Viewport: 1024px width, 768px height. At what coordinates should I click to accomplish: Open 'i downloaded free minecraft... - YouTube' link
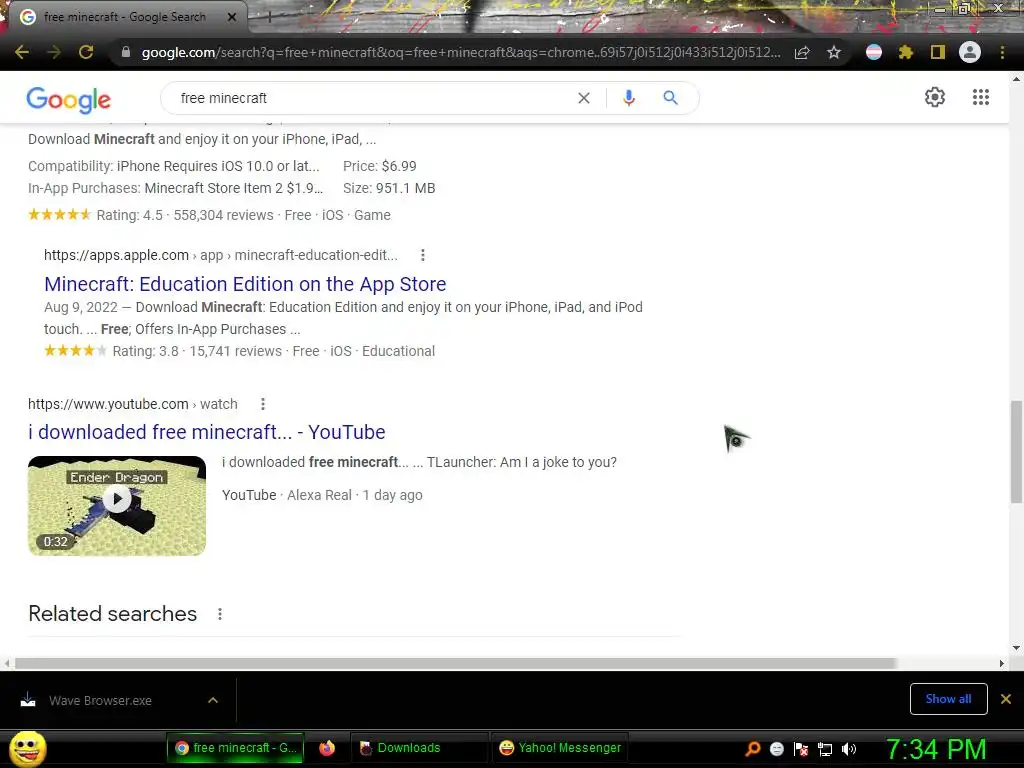[x=206, y=432]
